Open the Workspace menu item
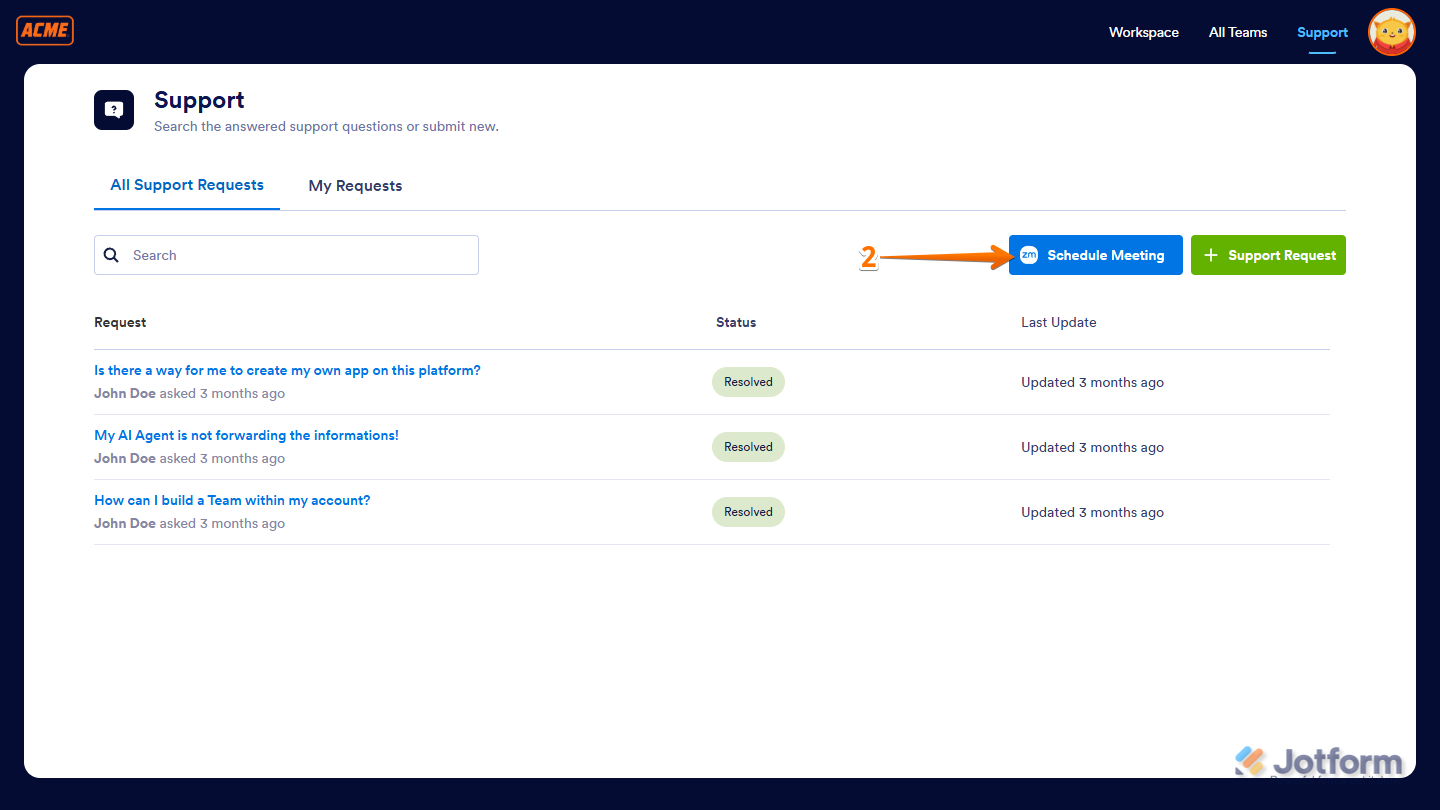The width and height of the screenshot is (1440, 810). [x=1143, y=32]
